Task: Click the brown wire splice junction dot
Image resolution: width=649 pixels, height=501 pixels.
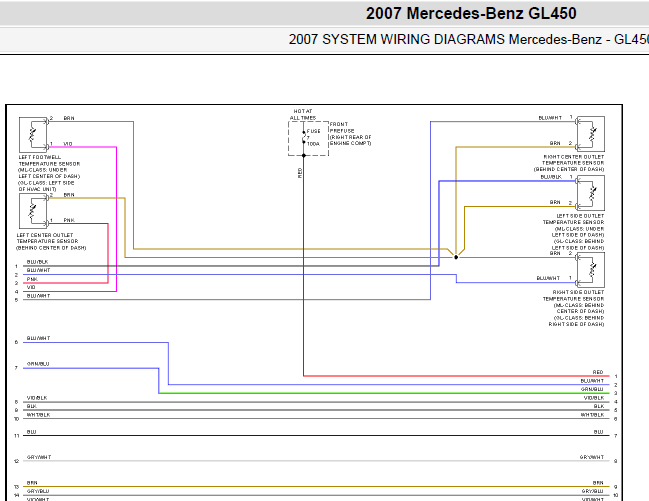Action: tap(456, 257)
